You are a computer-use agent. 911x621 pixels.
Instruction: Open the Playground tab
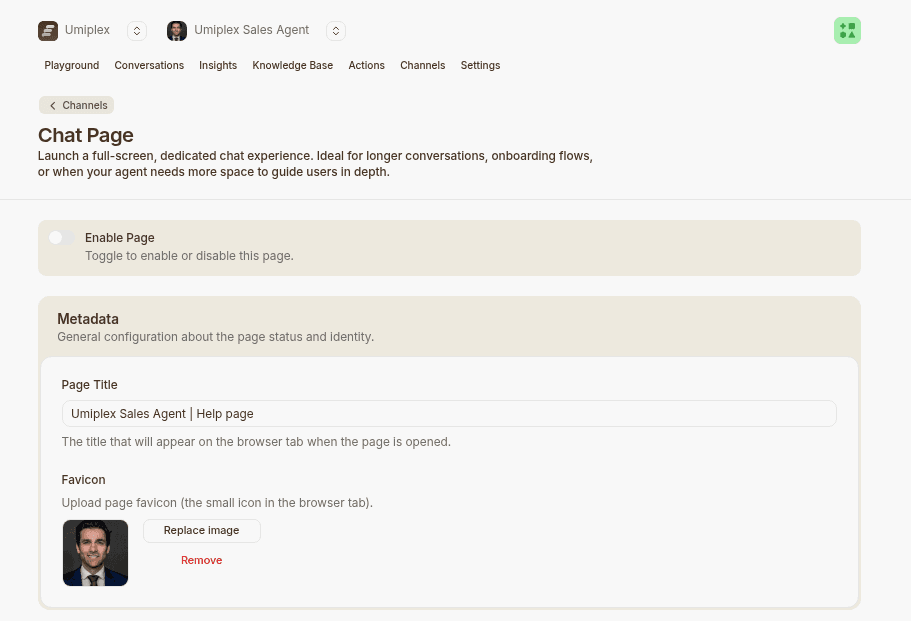(72, 65)
